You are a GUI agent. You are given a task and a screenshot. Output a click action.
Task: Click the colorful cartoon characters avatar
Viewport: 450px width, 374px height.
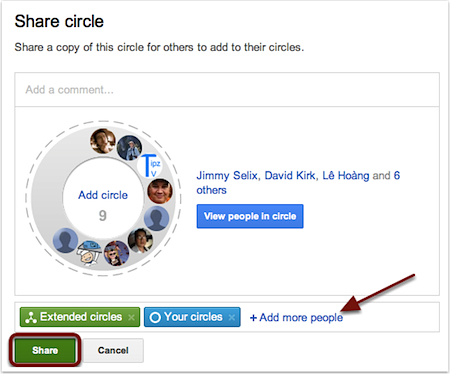(x=116, y=253)
